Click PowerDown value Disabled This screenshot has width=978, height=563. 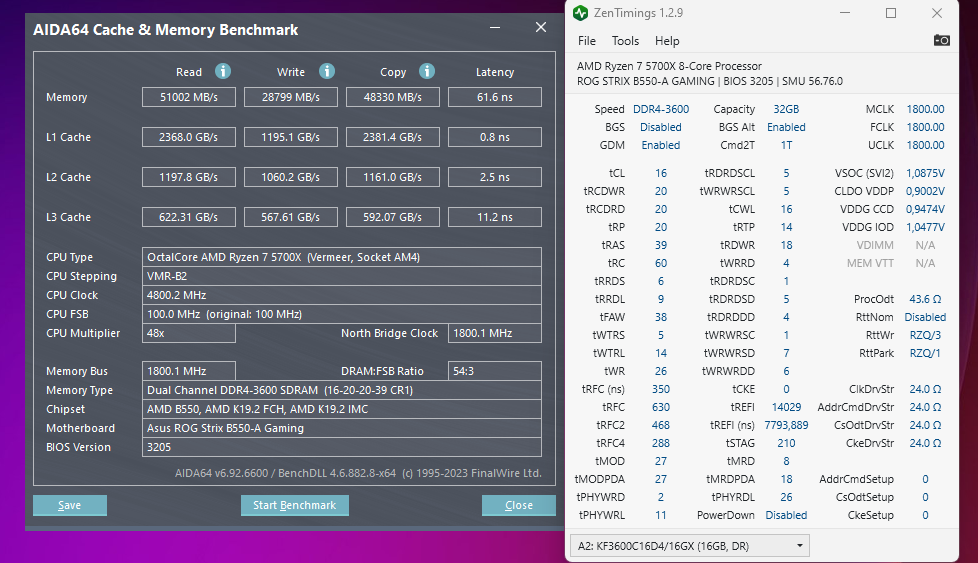[x=786, y=516]
